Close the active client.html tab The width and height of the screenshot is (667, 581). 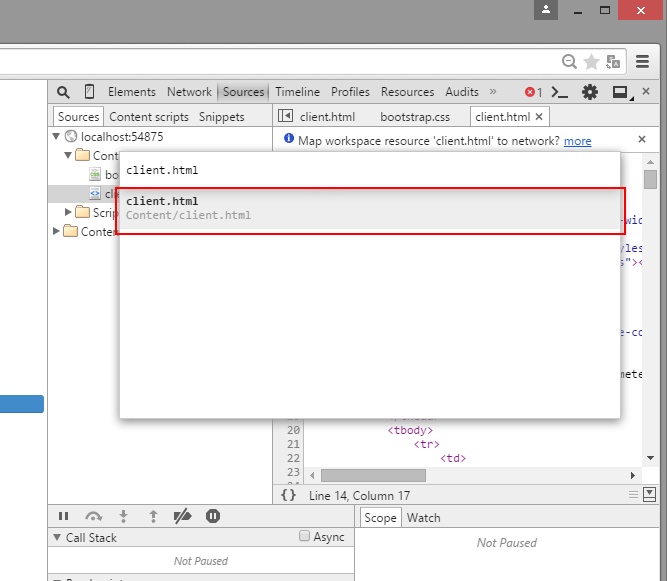click(x=539, y=117)
